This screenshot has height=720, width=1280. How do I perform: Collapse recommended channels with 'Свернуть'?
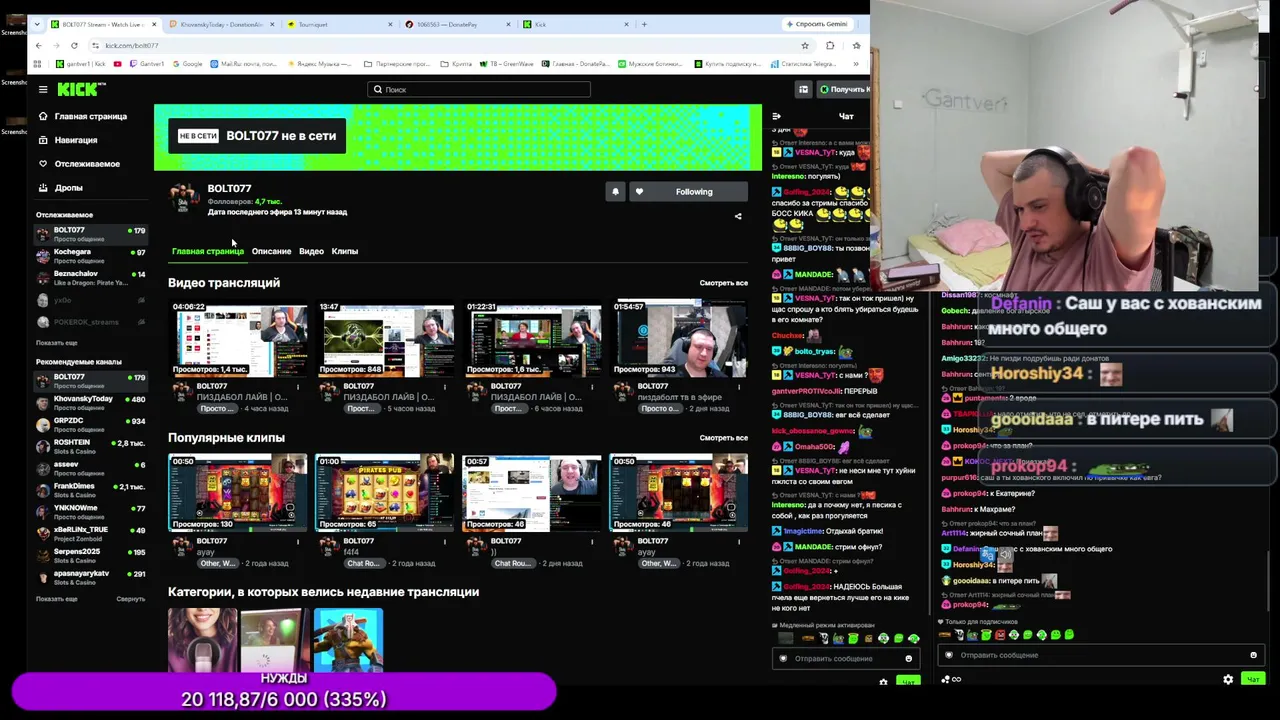131,599
